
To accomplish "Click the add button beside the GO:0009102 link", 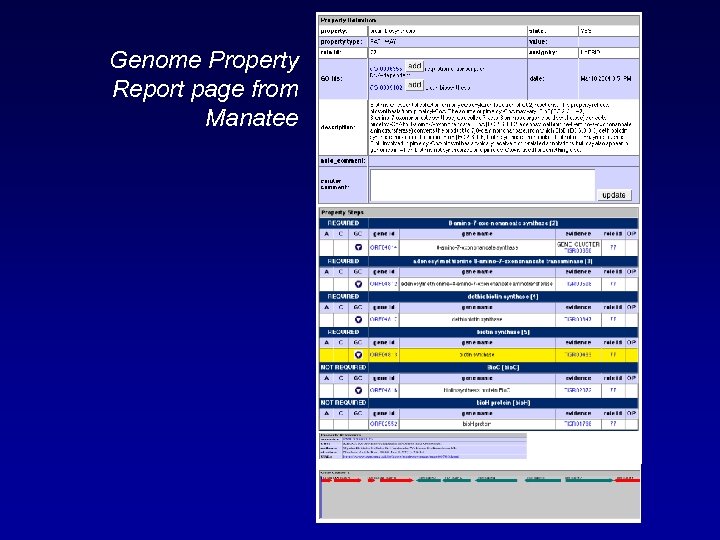I will [x=414, y=85].
